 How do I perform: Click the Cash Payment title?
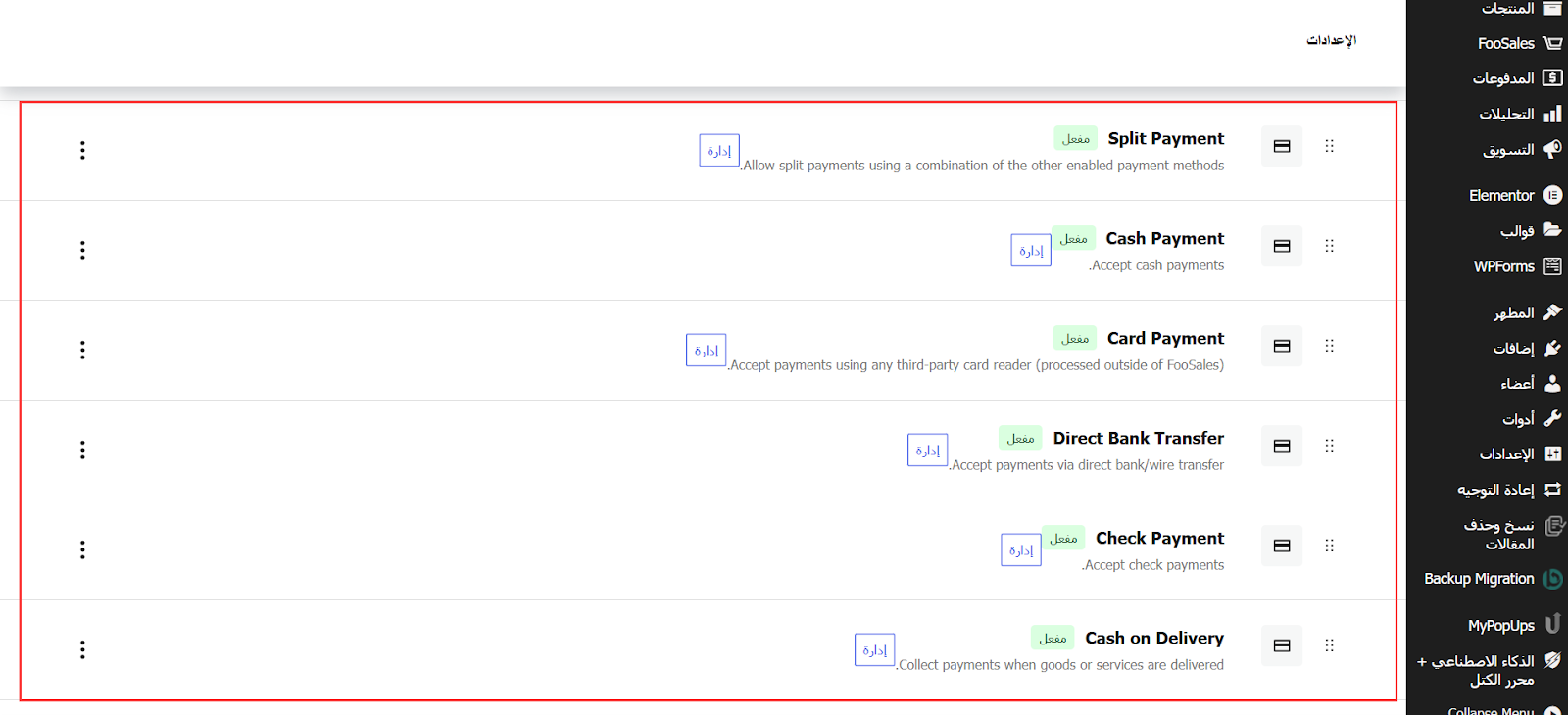[x=1165, y=238]
